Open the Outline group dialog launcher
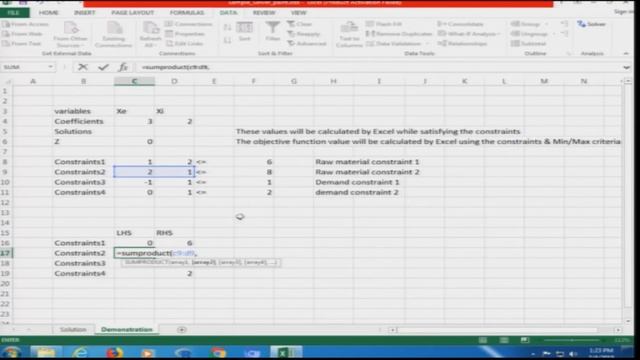The height and width of the screenshot is (360, 640). [x=569, y=53]
